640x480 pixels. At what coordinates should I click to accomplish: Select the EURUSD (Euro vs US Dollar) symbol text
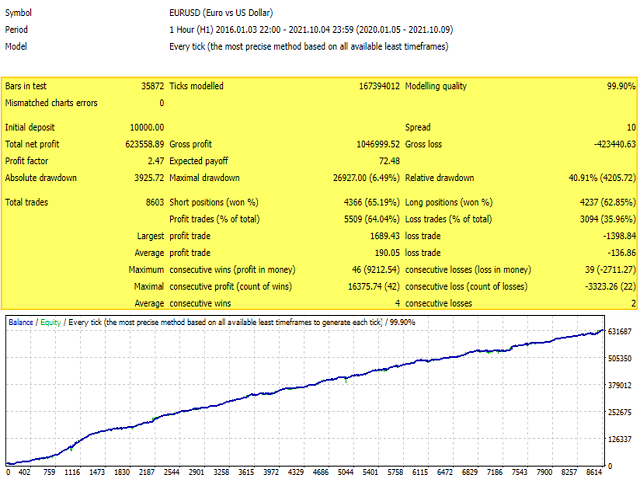point(221,13)
